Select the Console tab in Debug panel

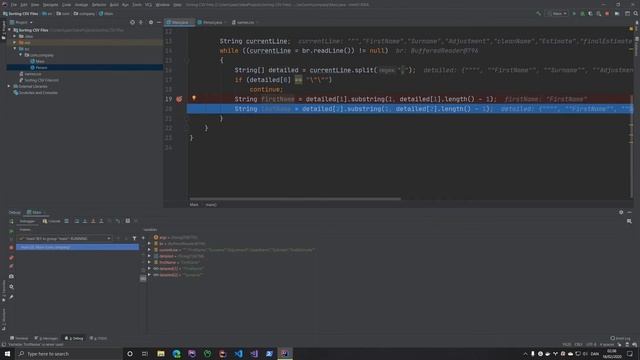[x=51, y=221]
